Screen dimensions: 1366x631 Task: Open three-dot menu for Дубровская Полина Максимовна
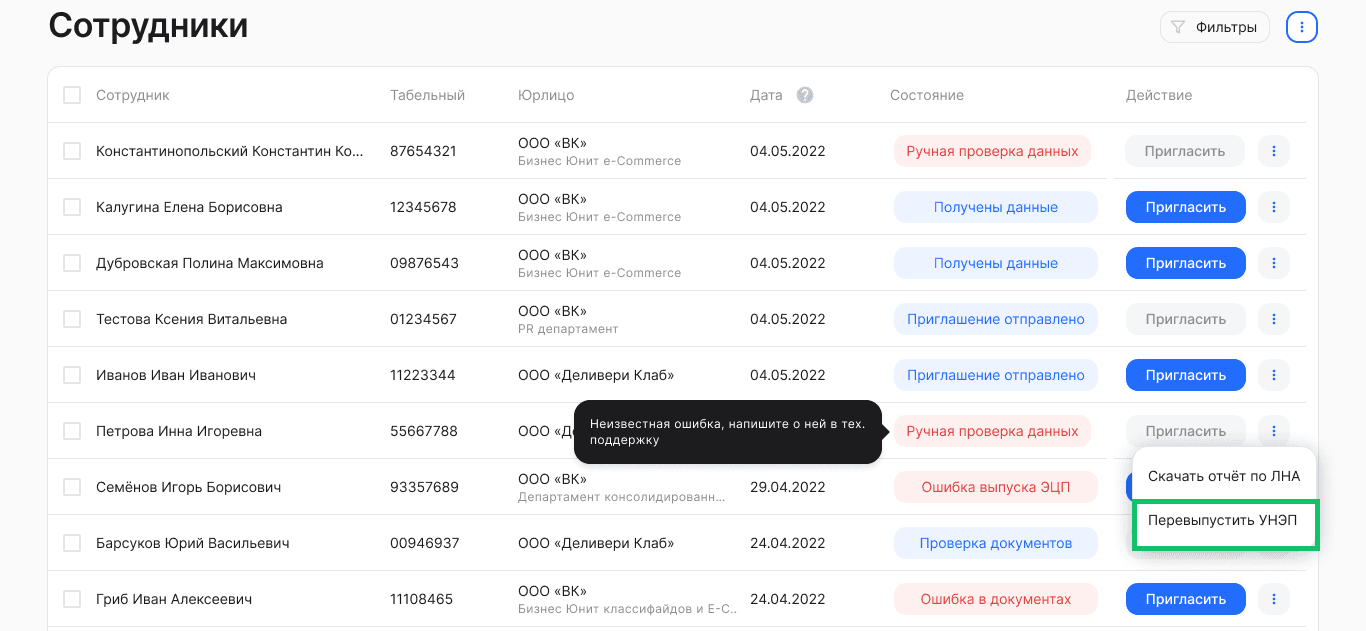tap(1274, 263)
